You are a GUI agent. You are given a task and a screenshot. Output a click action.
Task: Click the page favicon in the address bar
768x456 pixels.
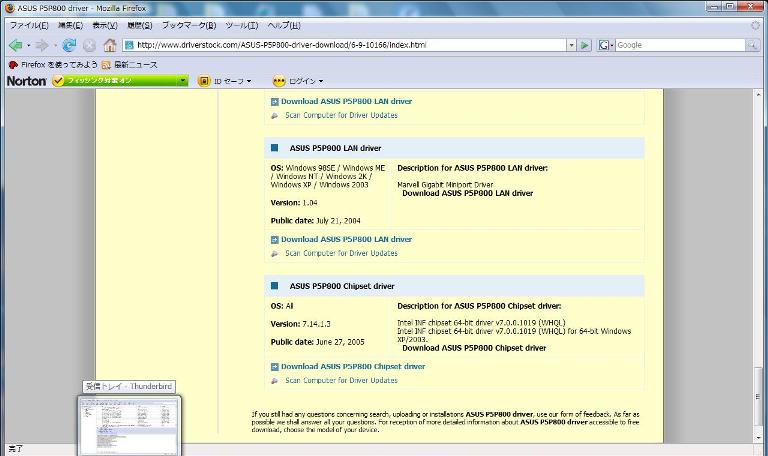pyautogui.click(x=129, y=45)
